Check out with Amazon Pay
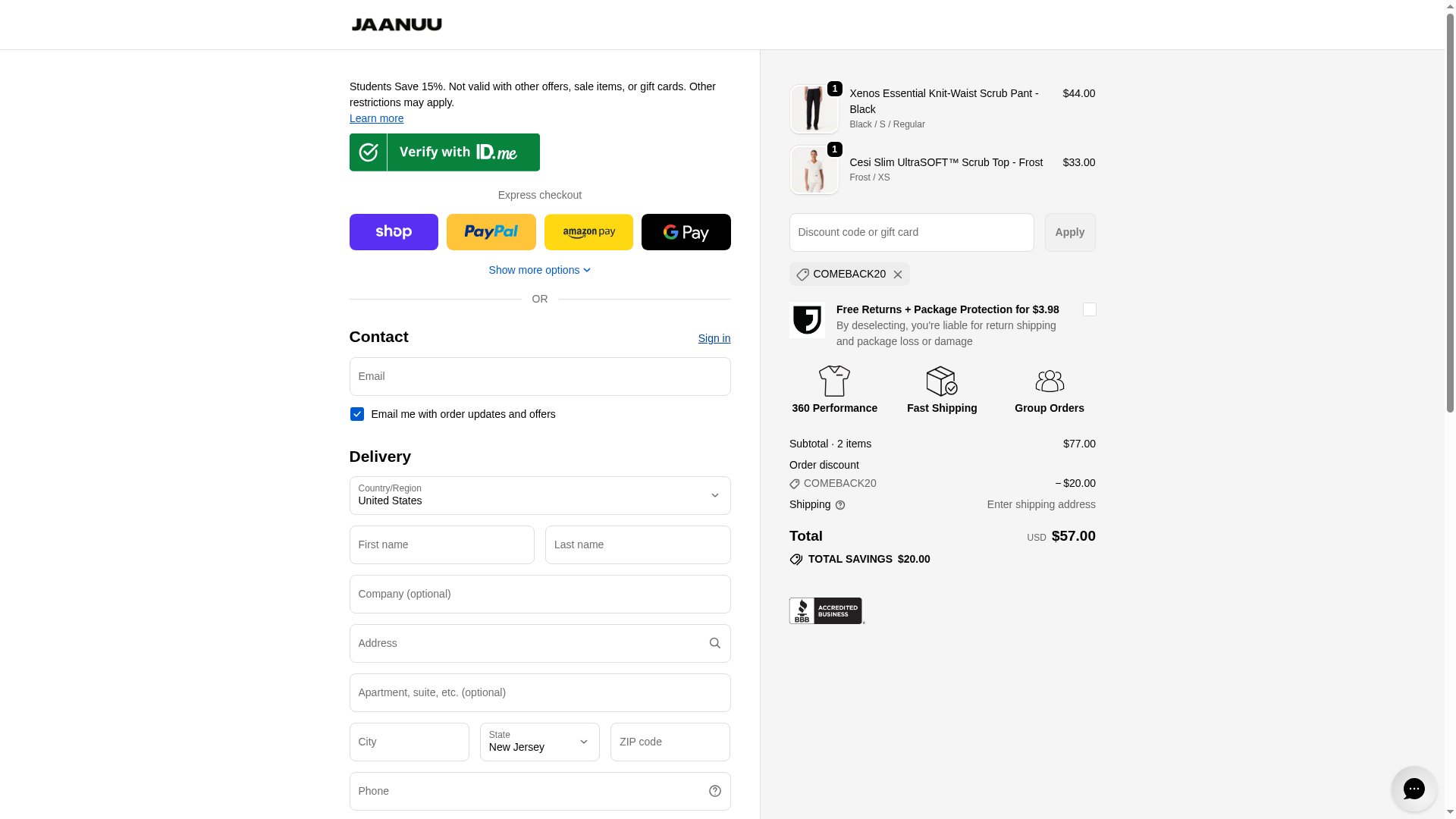 (588, 232)
